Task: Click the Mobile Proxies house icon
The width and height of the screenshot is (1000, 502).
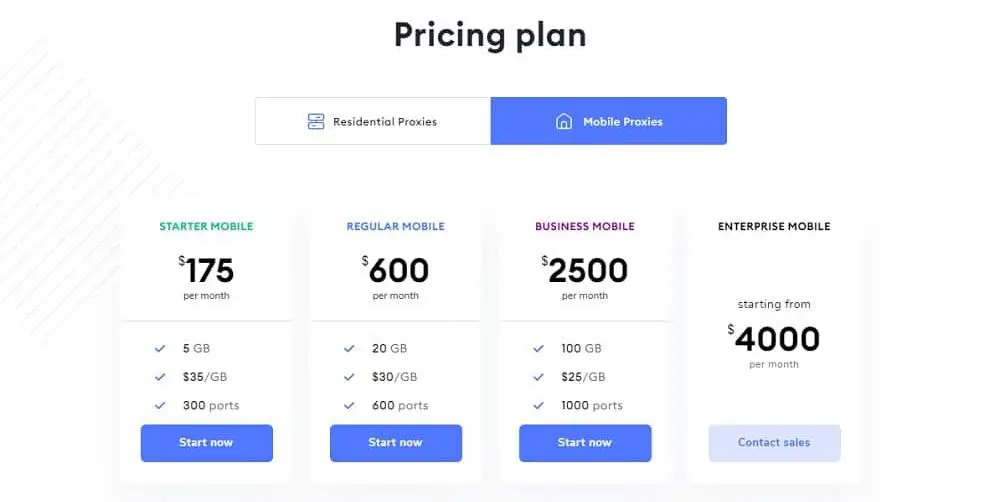Action: (x=564, y=122)
